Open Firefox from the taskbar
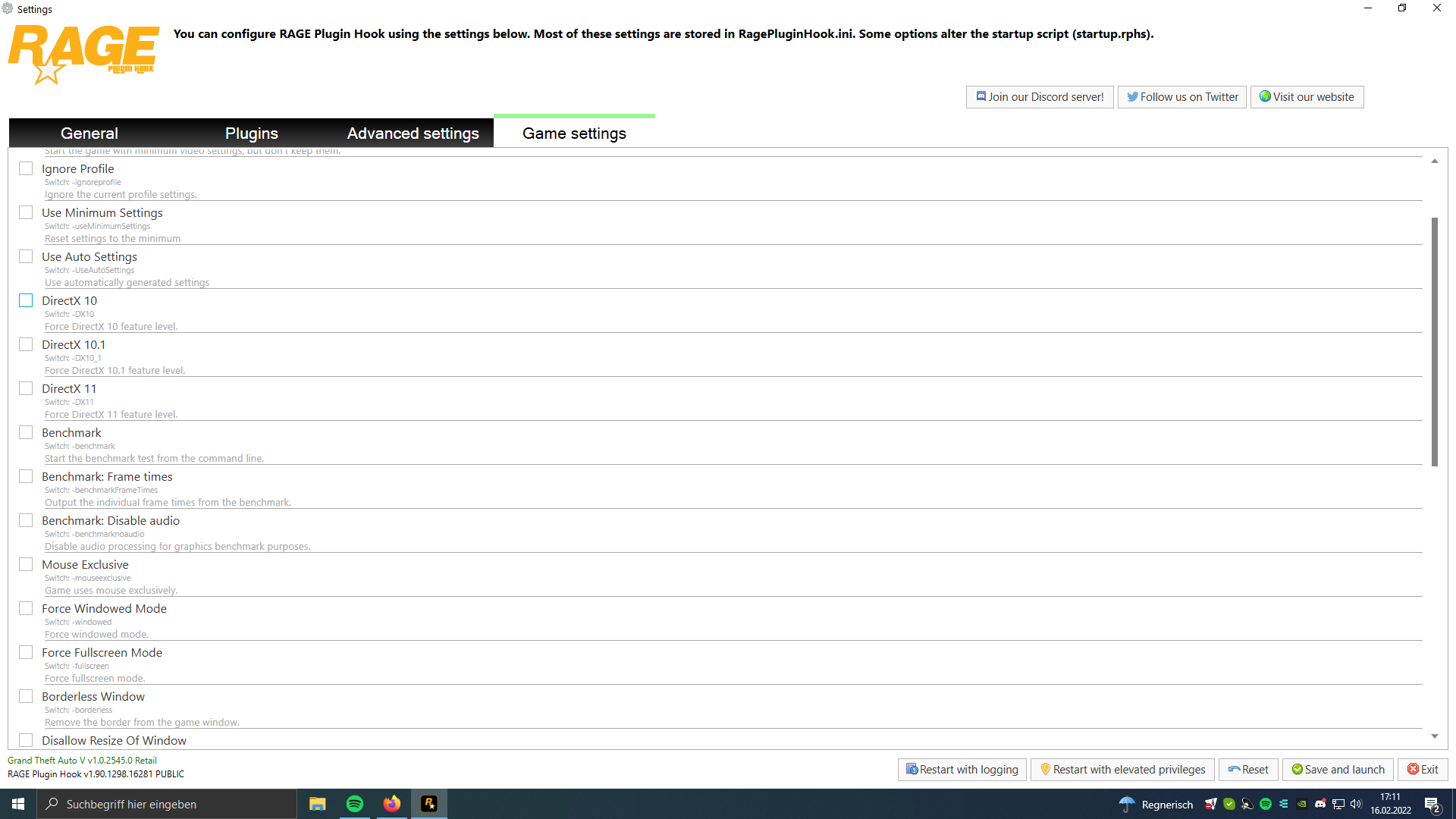The image size is (1456, 819). (x=391, y=804)
